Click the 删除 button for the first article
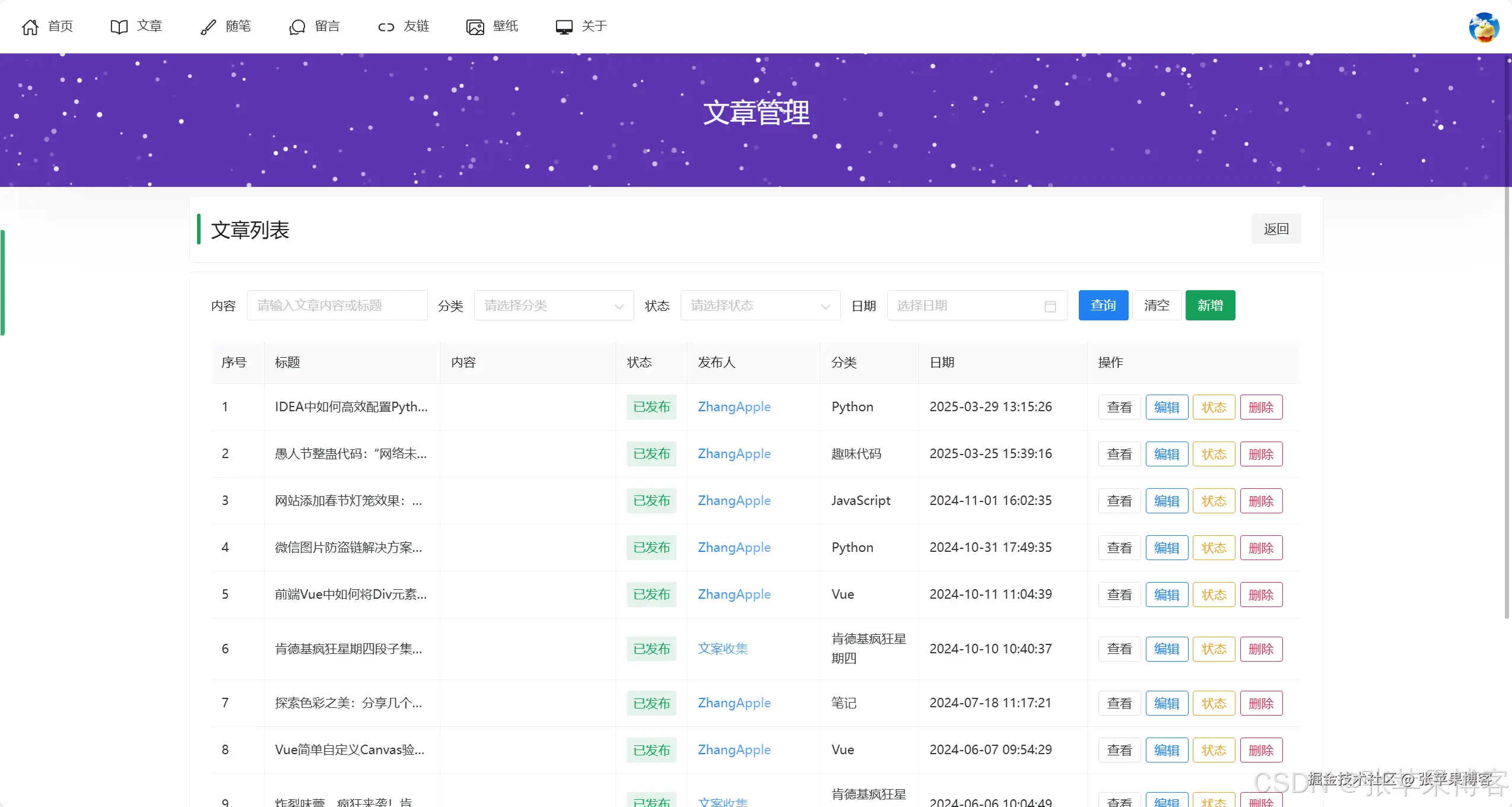Viewport: 1512px width, 807px height. 1260,407
